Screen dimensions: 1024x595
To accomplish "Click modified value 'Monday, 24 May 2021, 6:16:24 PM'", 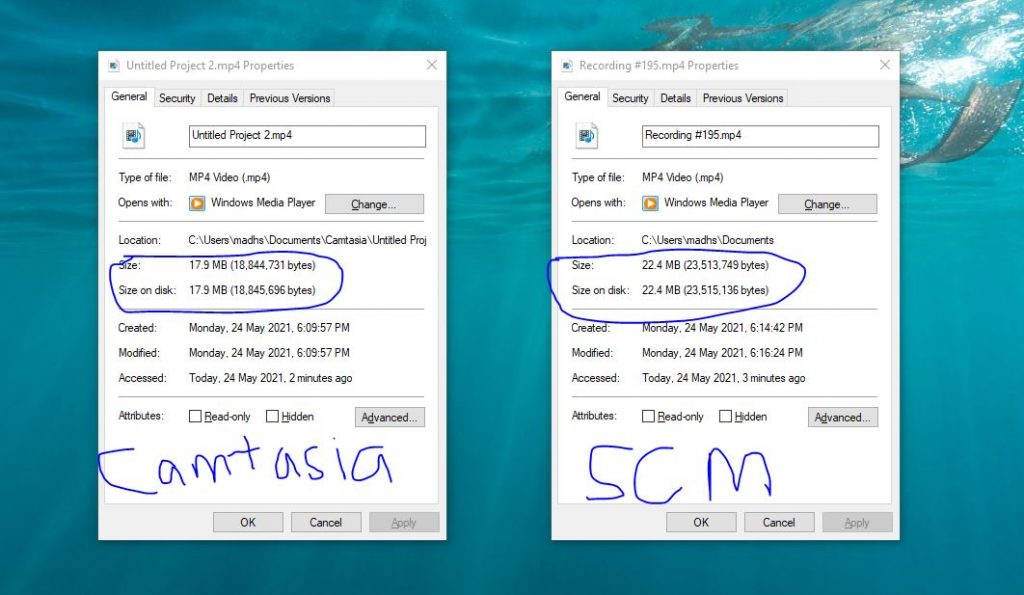I will tap(722, 353).
